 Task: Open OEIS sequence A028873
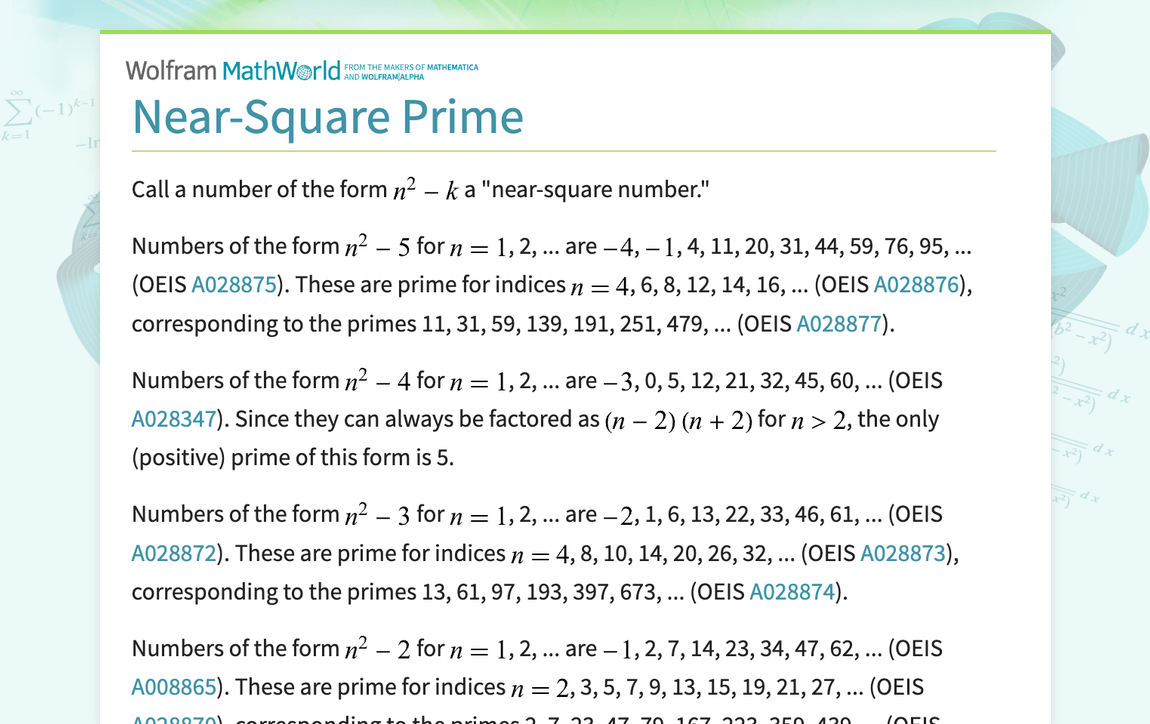click(x=902, y=553)
